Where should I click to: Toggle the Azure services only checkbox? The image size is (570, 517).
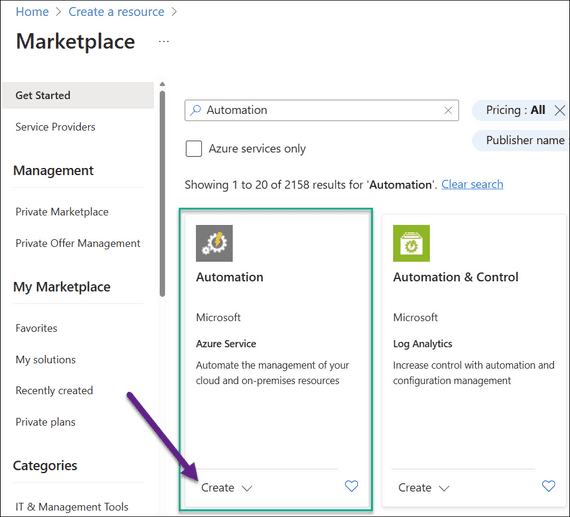193,149
